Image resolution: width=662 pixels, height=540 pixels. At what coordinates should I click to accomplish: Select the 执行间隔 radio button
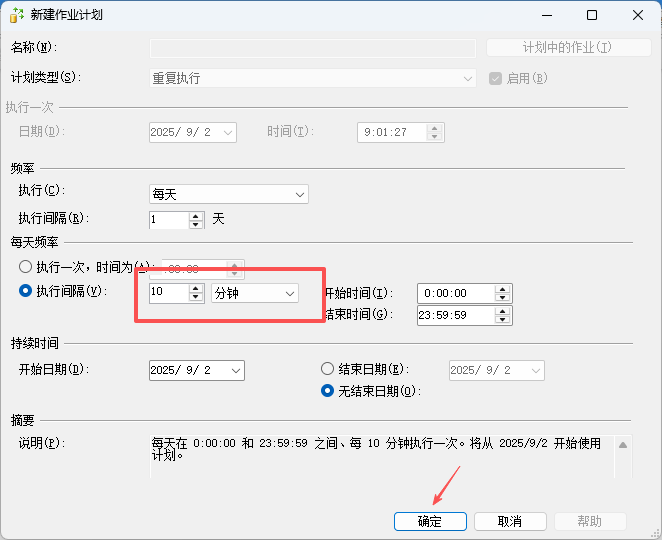pos(26,291)
